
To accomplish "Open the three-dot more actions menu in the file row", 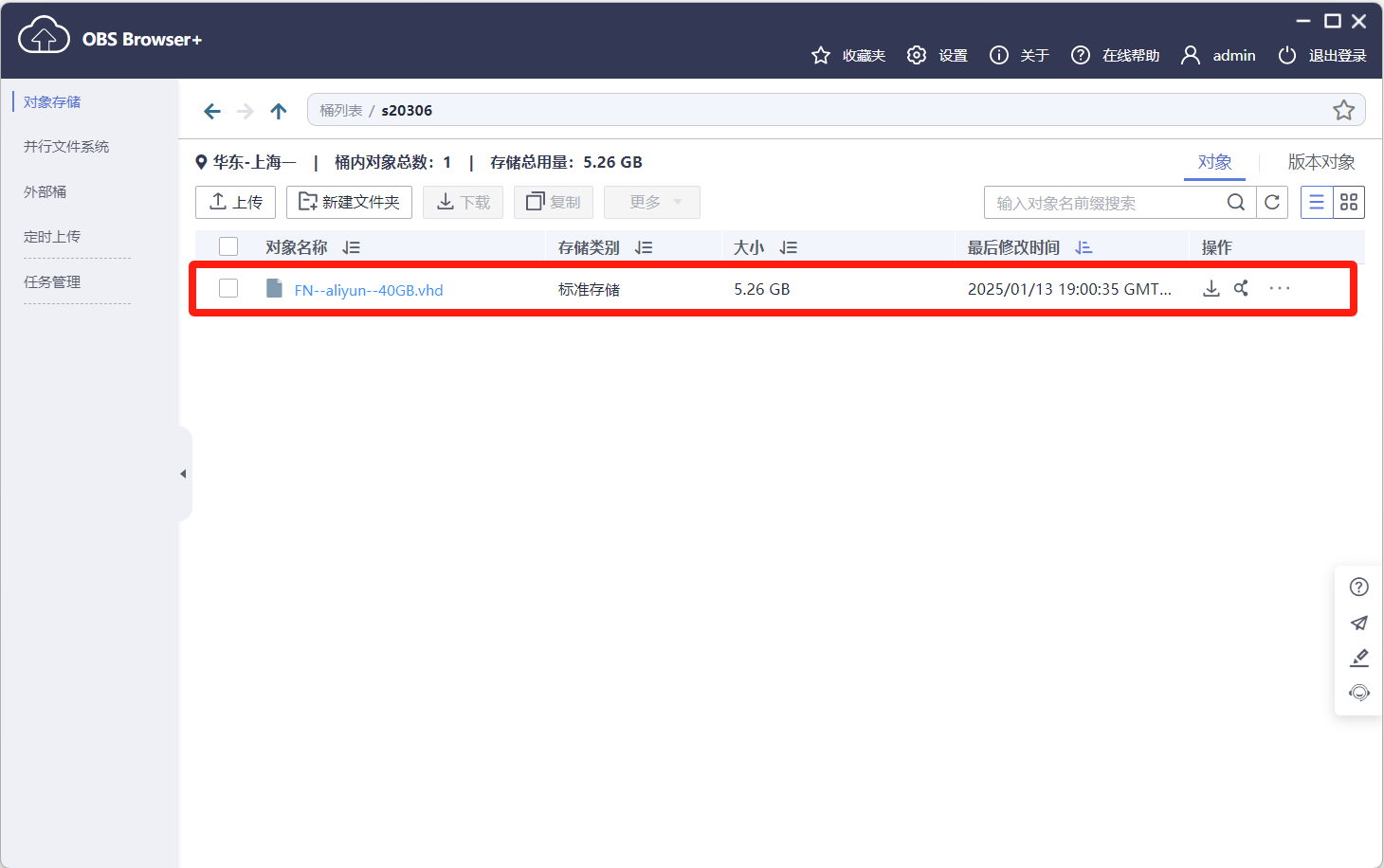I will pos(1279,288).
